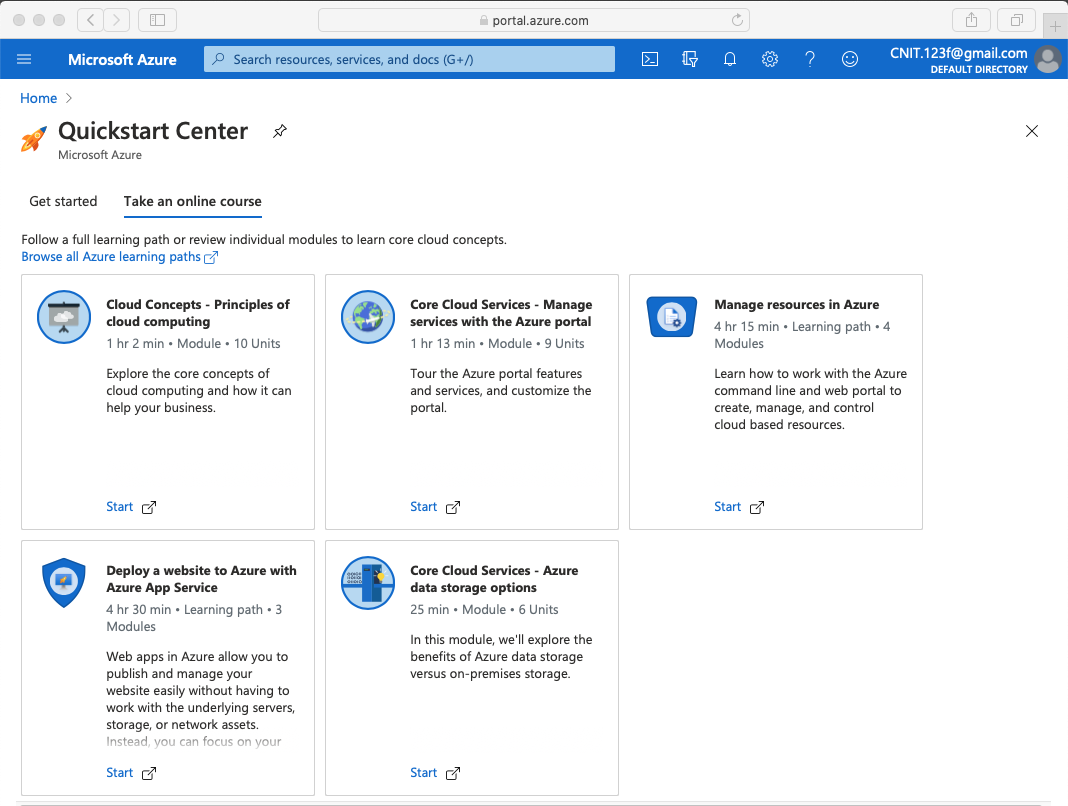Open the notifications bell

point(730,59)
